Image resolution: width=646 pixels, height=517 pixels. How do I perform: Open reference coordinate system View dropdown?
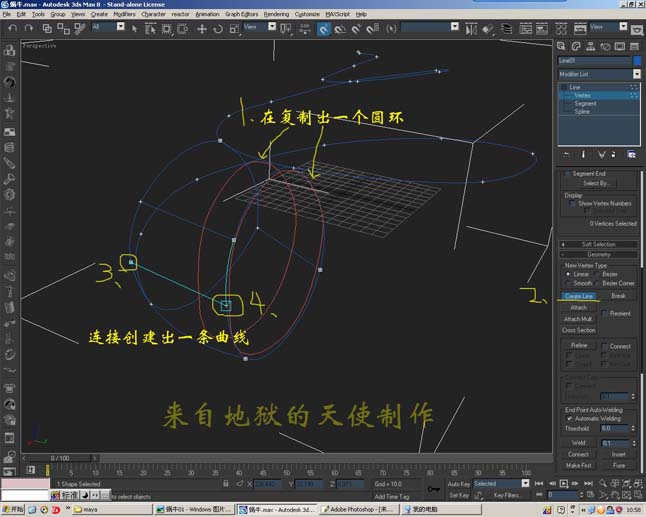coord(272,27)
